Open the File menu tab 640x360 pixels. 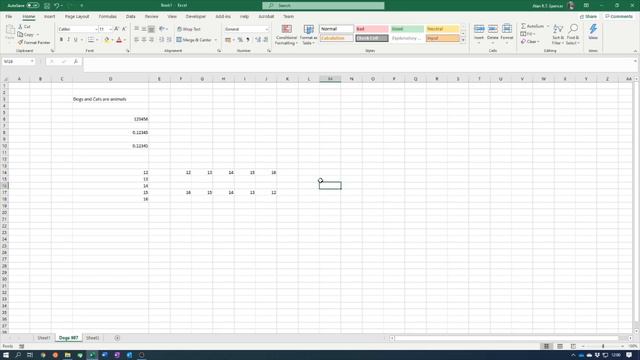(x=9, y=16)
